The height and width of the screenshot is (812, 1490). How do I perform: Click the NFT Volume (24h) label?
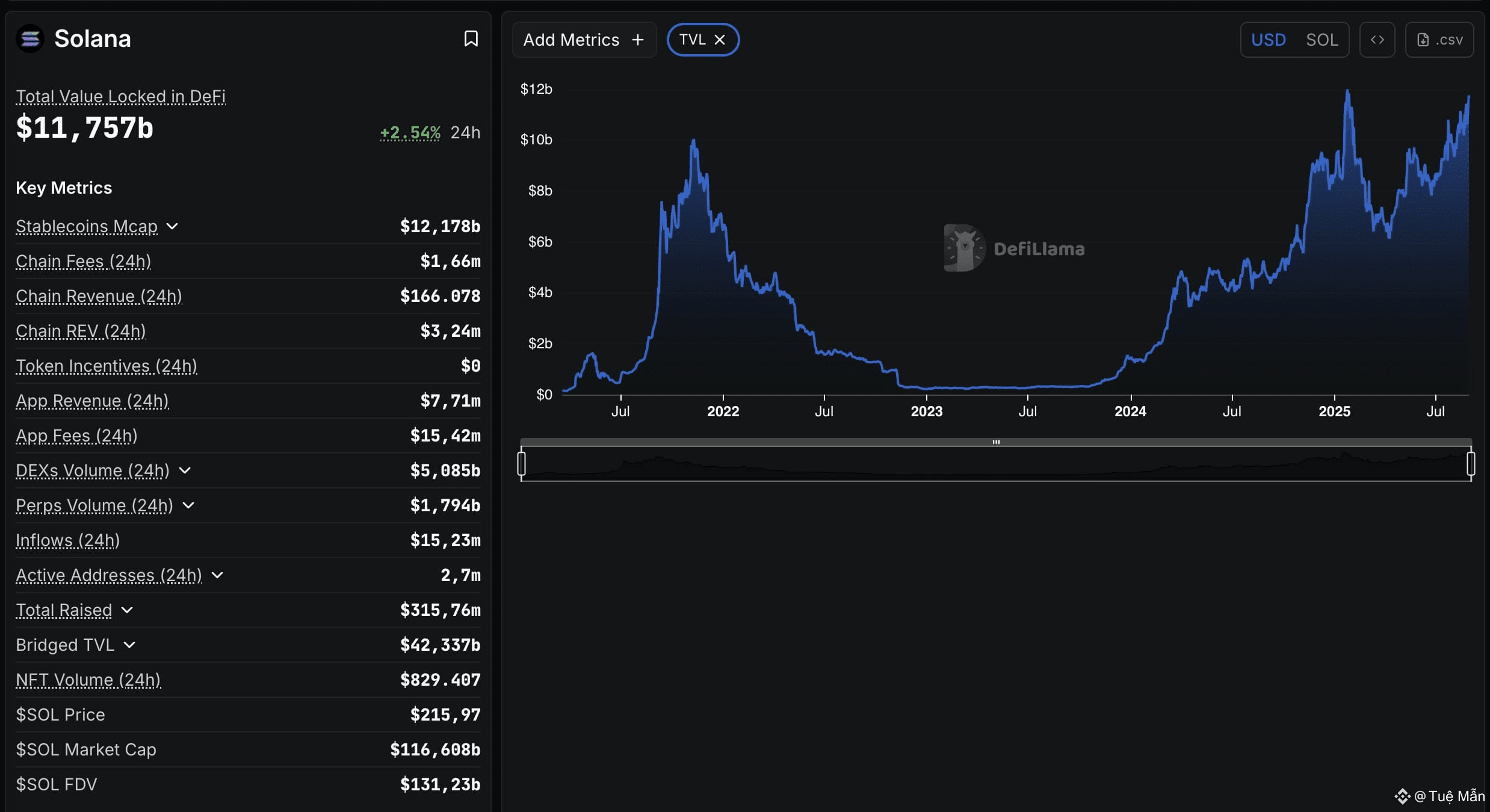pyautogui.click(x=88, y=680)
